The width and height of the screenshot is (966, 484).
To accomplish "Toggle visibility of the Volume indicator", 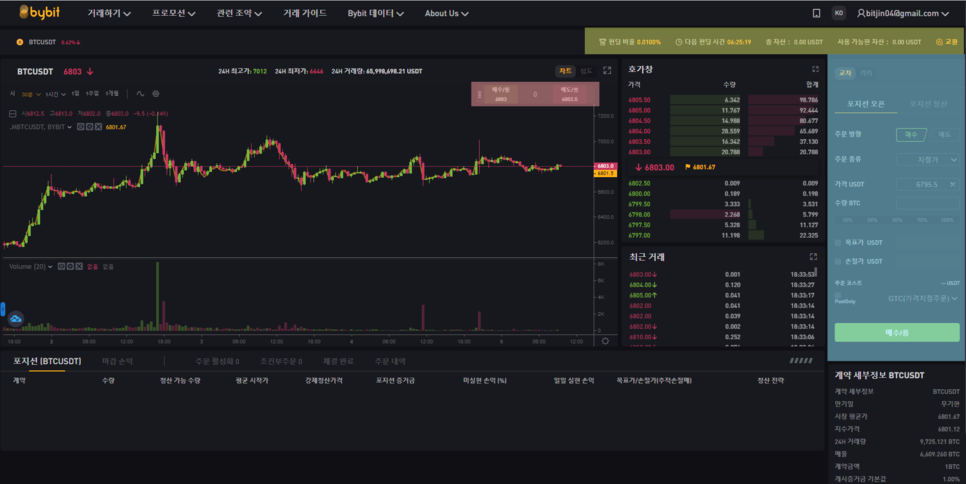I will point(62,267).
